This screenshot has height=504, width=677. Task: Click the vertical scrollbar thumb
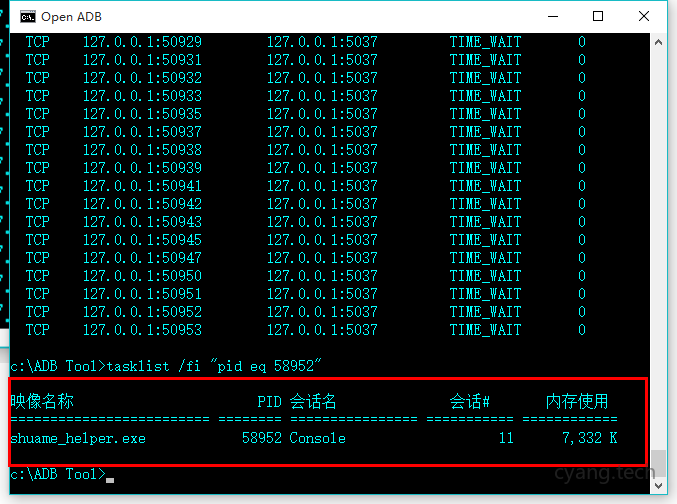pos(657,463)
